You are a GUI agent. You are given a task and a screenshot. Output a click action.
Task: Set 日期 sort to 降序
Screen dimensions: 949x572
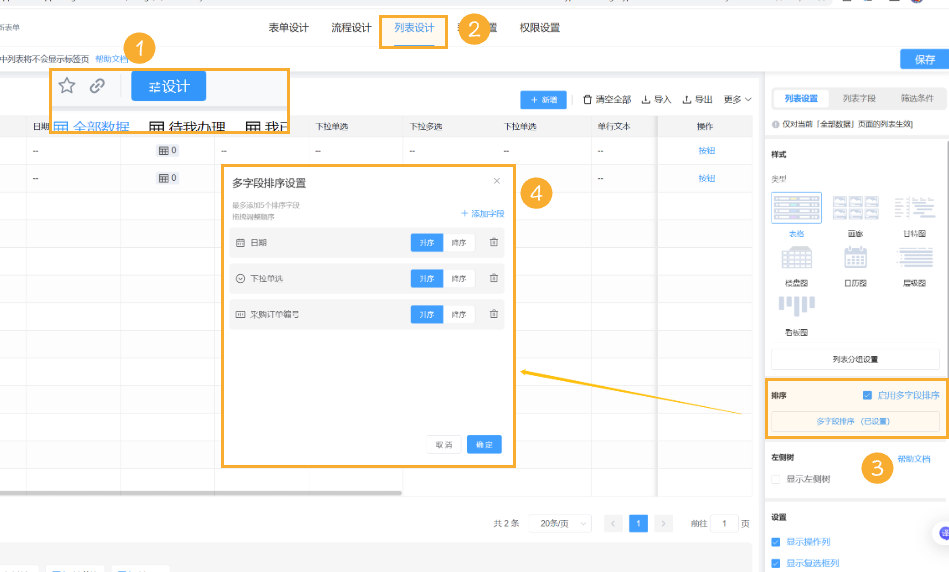(x=459, y=242)
